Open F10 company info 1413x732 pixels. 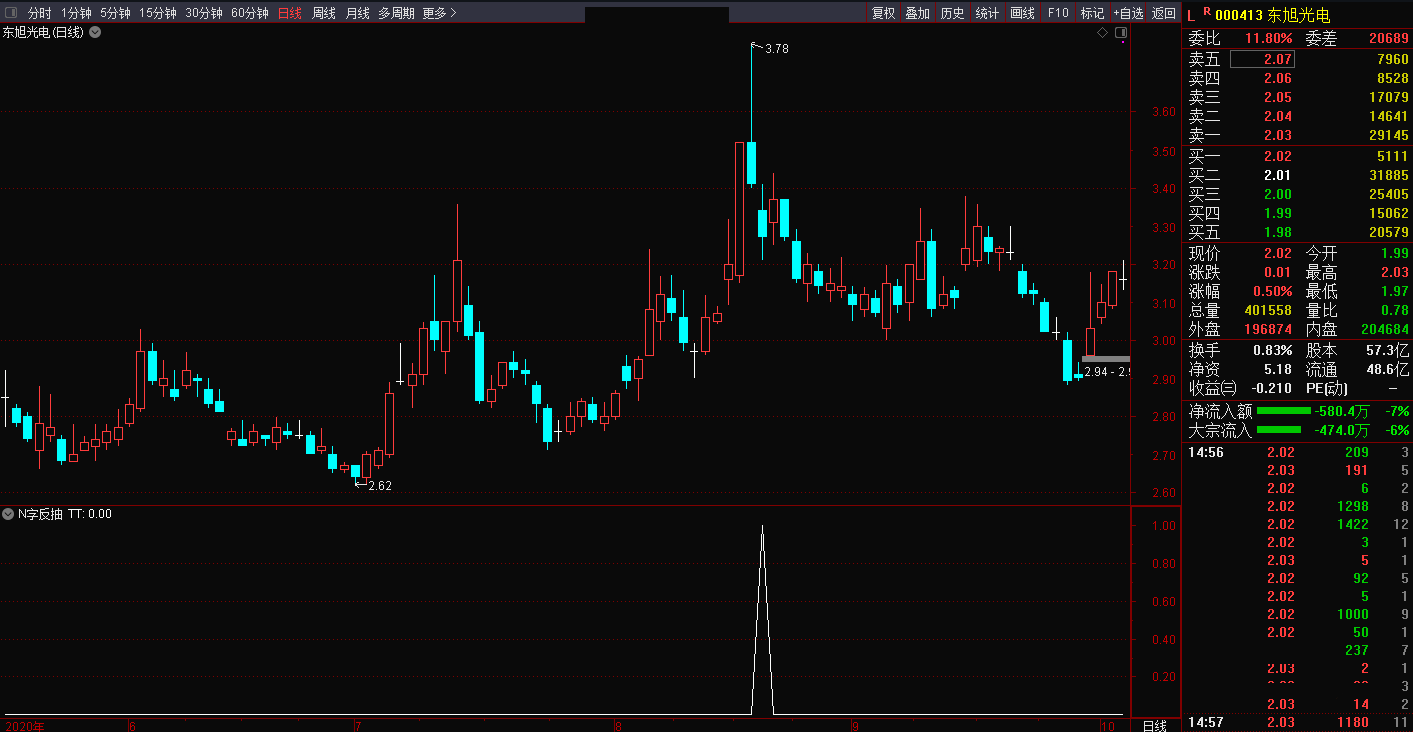(x=1058, y=13)
